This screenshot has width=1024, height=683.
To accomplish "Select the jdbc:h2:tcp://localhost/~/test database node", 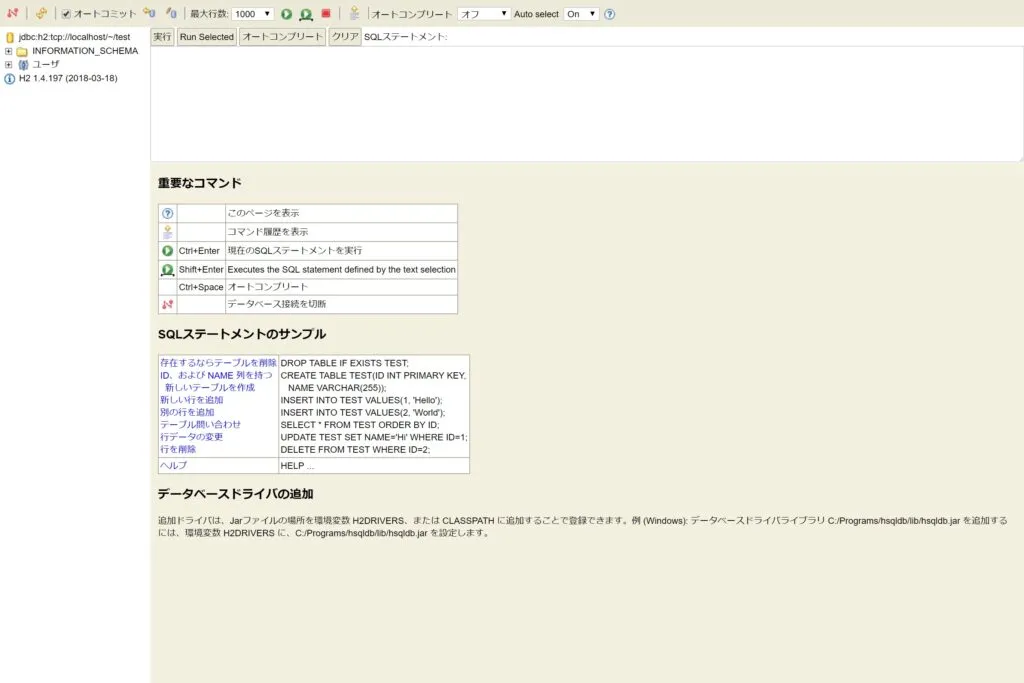I will (74, 37).
